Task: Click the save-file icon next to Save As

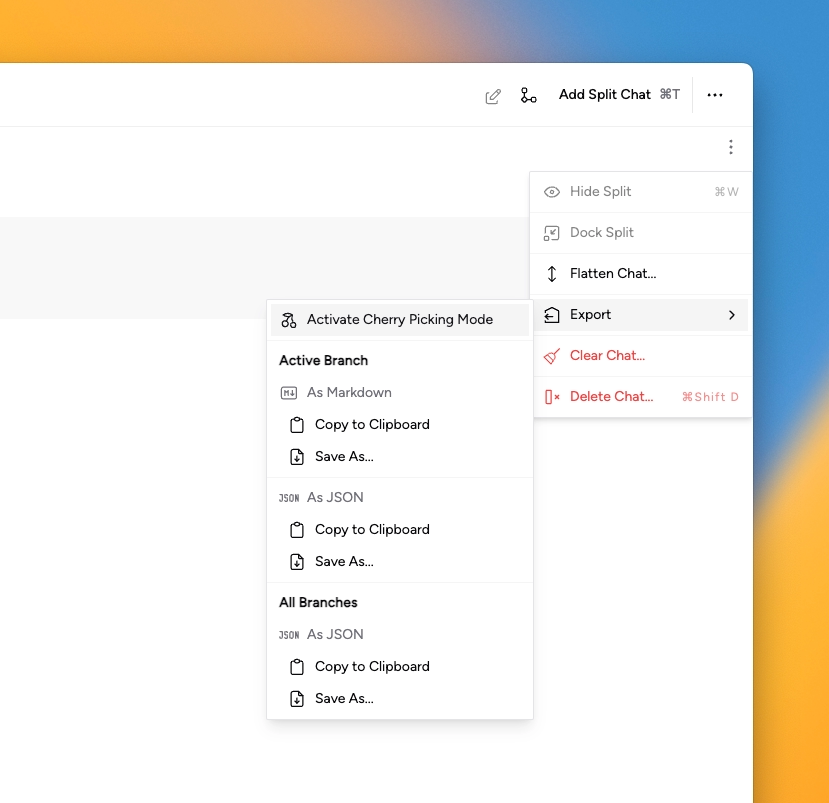Action: (x=297, y=456)
